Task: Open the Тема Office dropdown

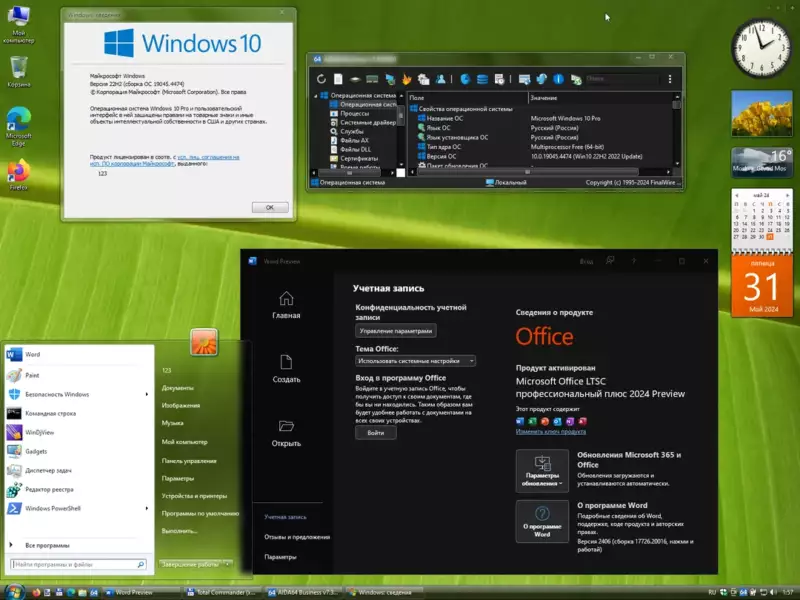Action: tap(415, 361)
